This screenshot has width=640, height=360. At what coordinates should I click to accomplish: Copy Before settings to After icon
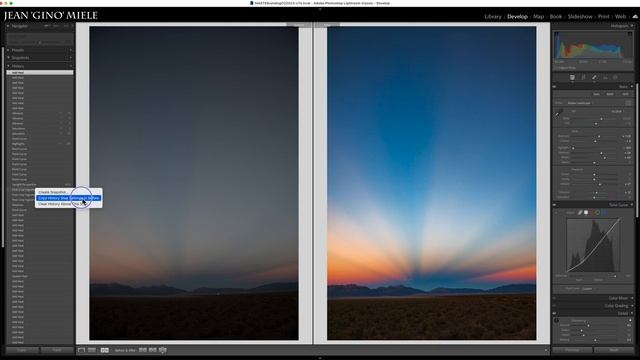pyautogui.click(x=143, y=350)
